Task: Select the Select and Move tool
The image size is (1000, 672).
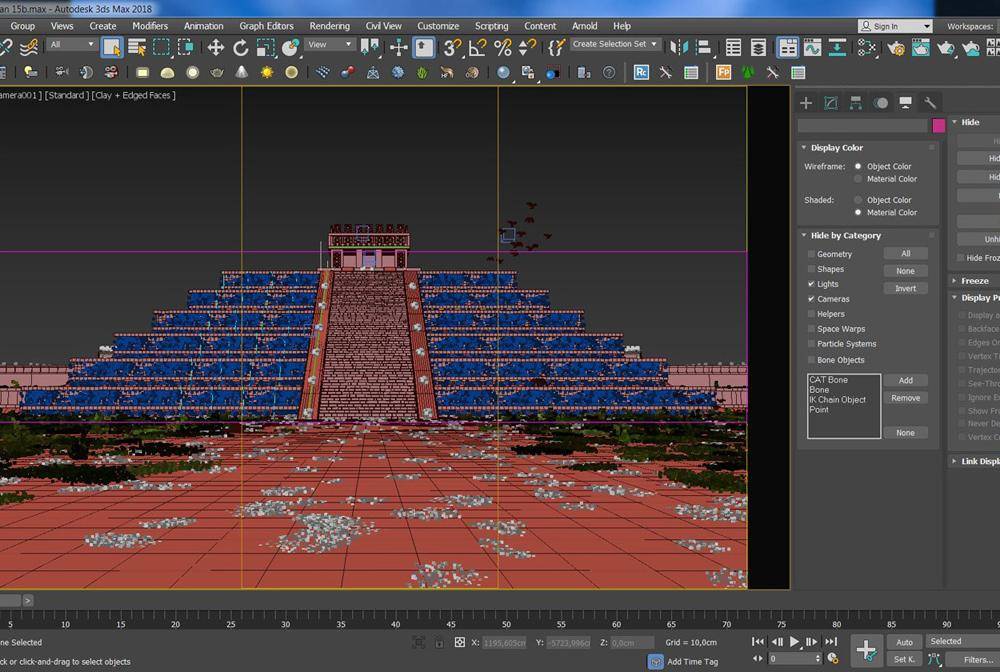Action: pyautogui.click(x=217, y=47)
